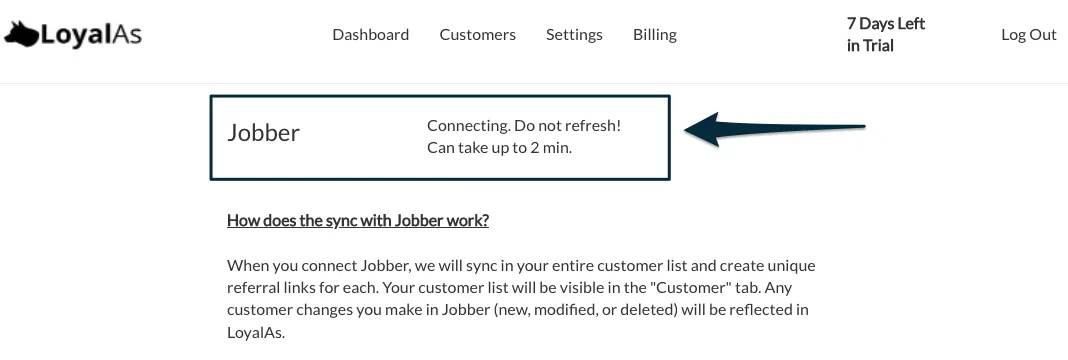Click the arrowhead pointing at Jobber box
This screenshot has height=360, width=1068.
[702, 129]
